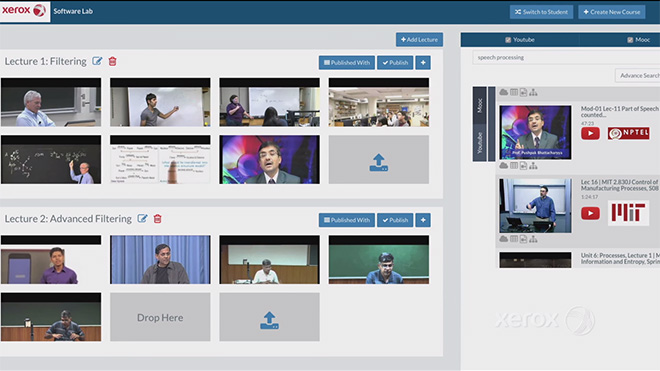Screen dimensions: 660x371
Task: Click the plus button beside Lecture 2's Publish
Action: click(x=423, y=220)
